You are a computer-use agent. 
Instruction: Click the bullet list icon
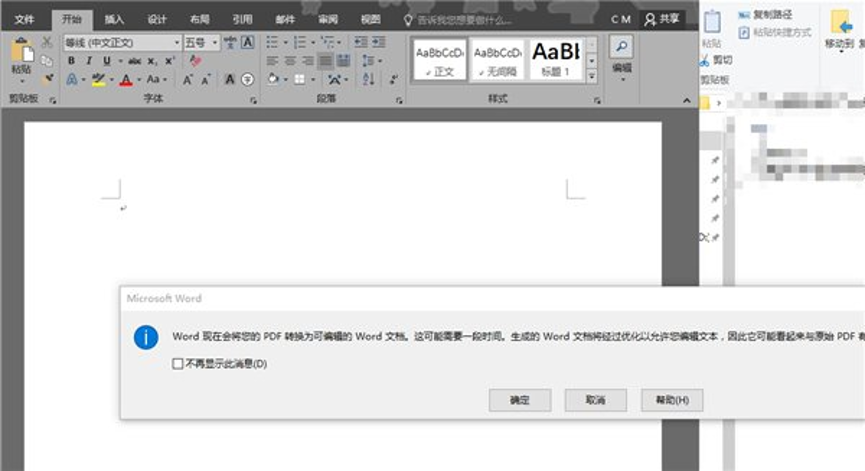tap(273, 43)
